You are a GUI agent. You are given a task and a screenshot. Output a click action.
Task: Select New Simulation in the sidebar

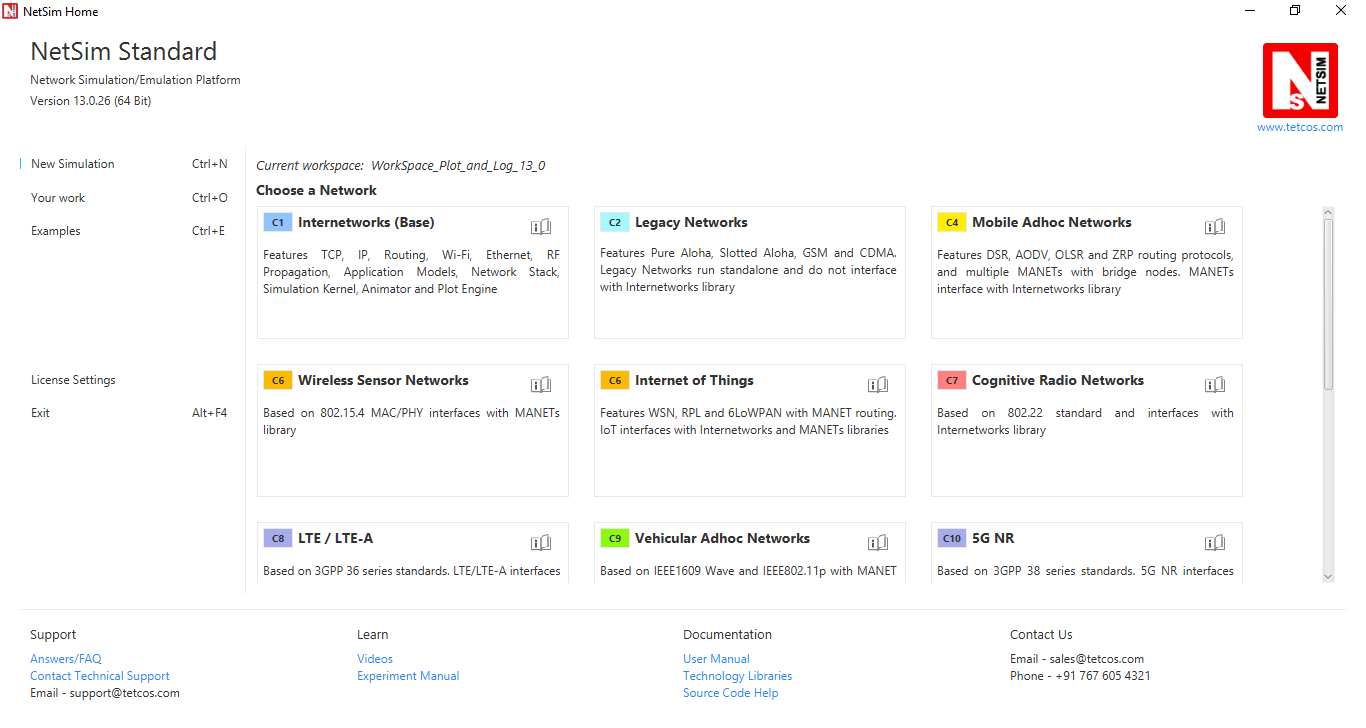tap(73, 164)
